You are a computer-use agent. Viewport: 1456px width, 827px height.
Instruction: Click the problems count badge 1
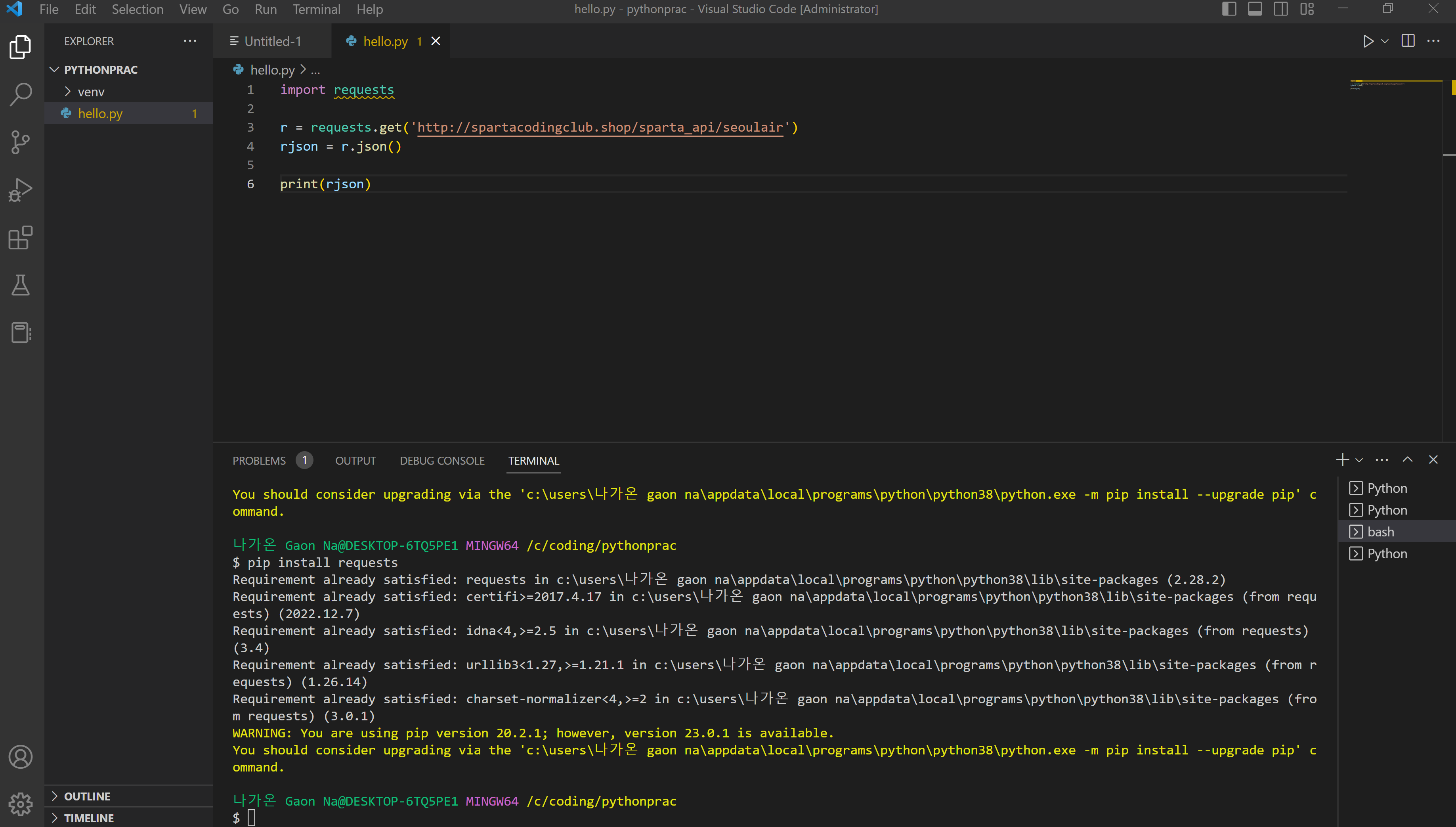point(304,460)
